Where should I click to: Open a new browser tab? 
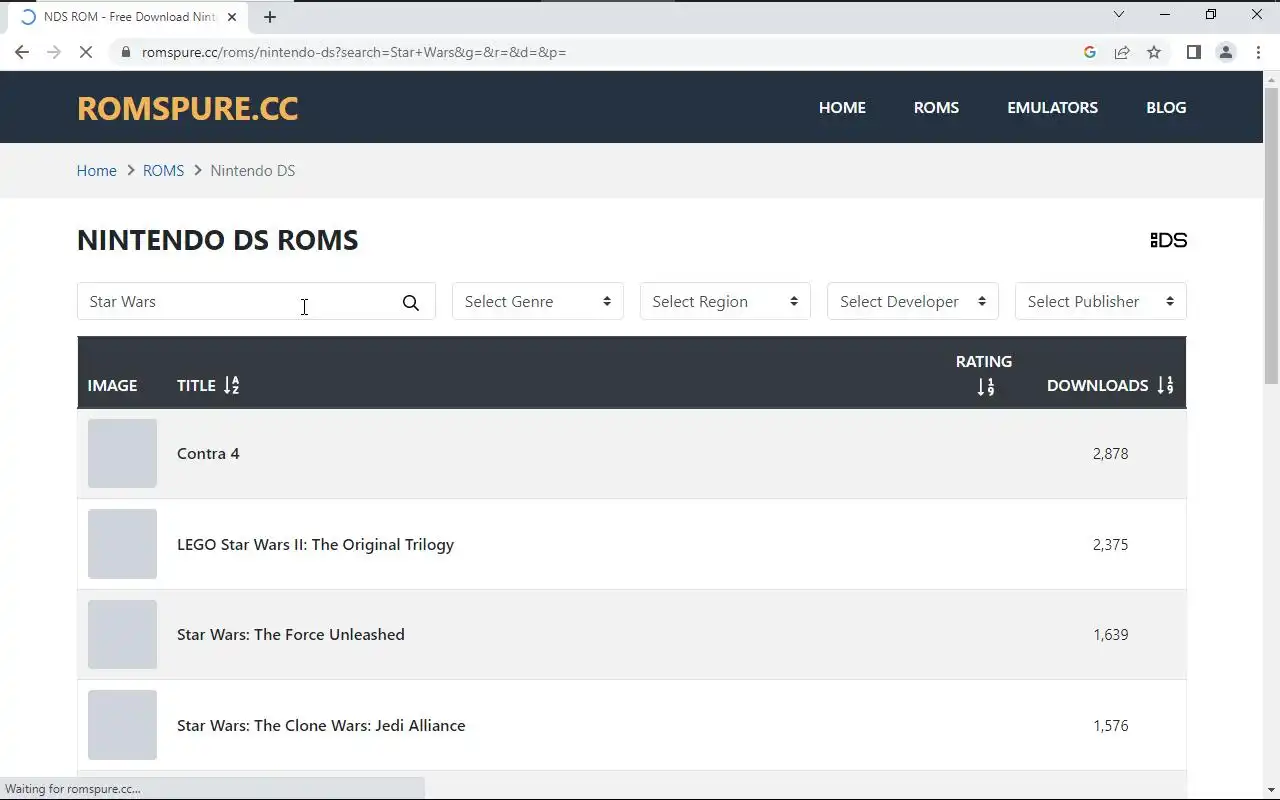pos(270,17)
